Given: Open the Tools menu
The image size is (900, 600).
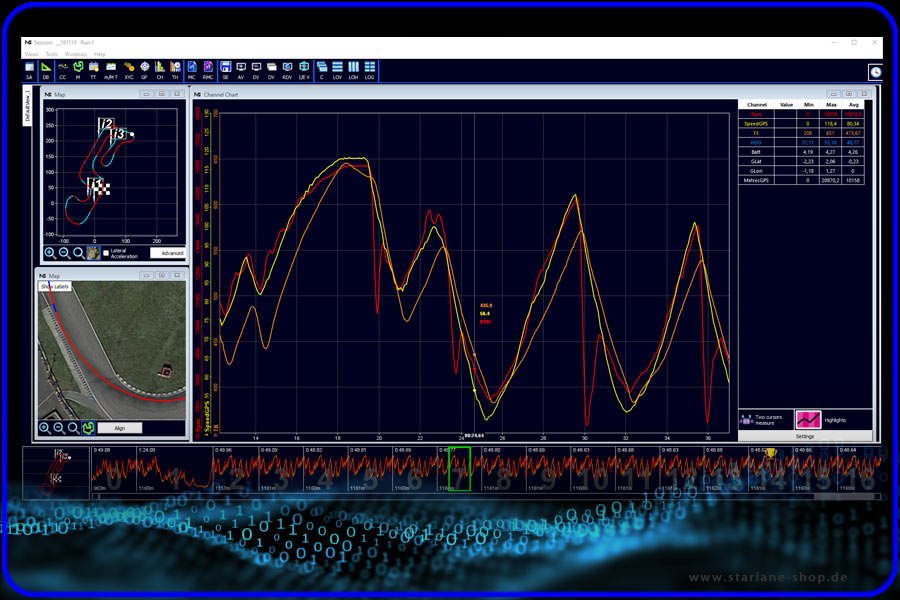Looking at the screenshot, I should pos(52,54).
